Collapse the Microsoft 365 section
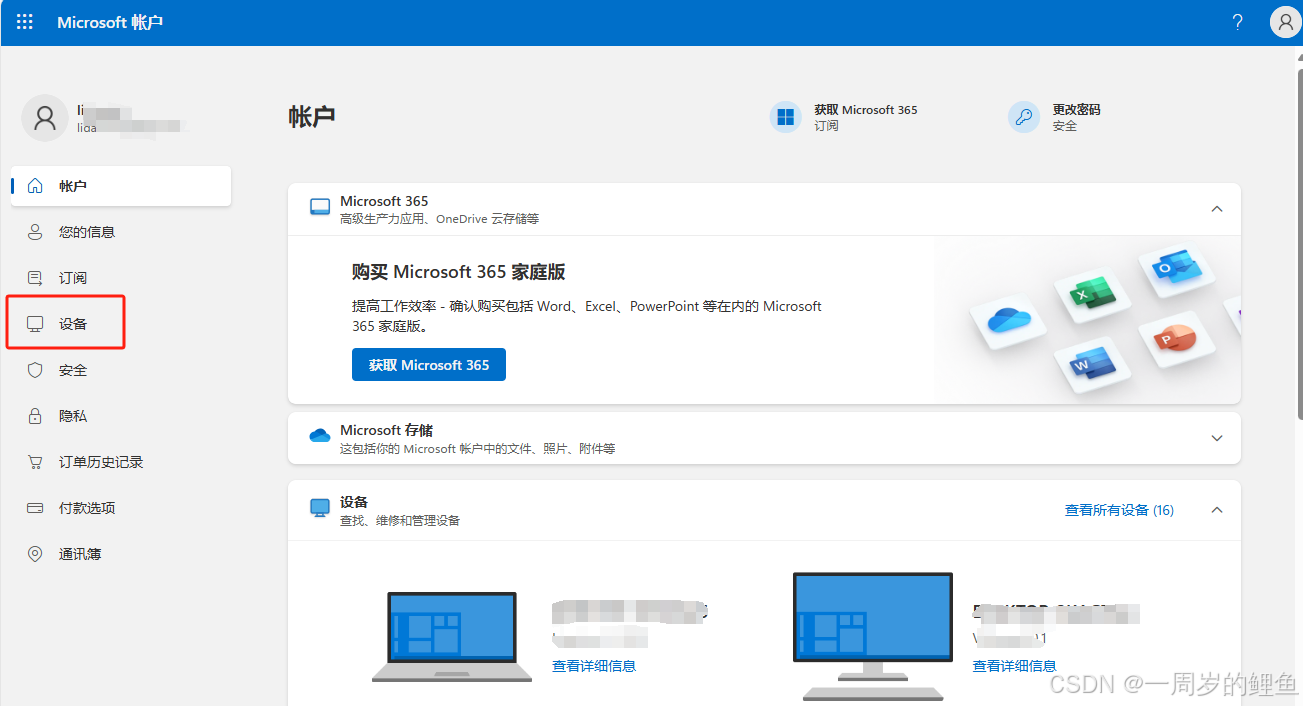This screenshot has height=706, width=1303. tap(1217, 209)
